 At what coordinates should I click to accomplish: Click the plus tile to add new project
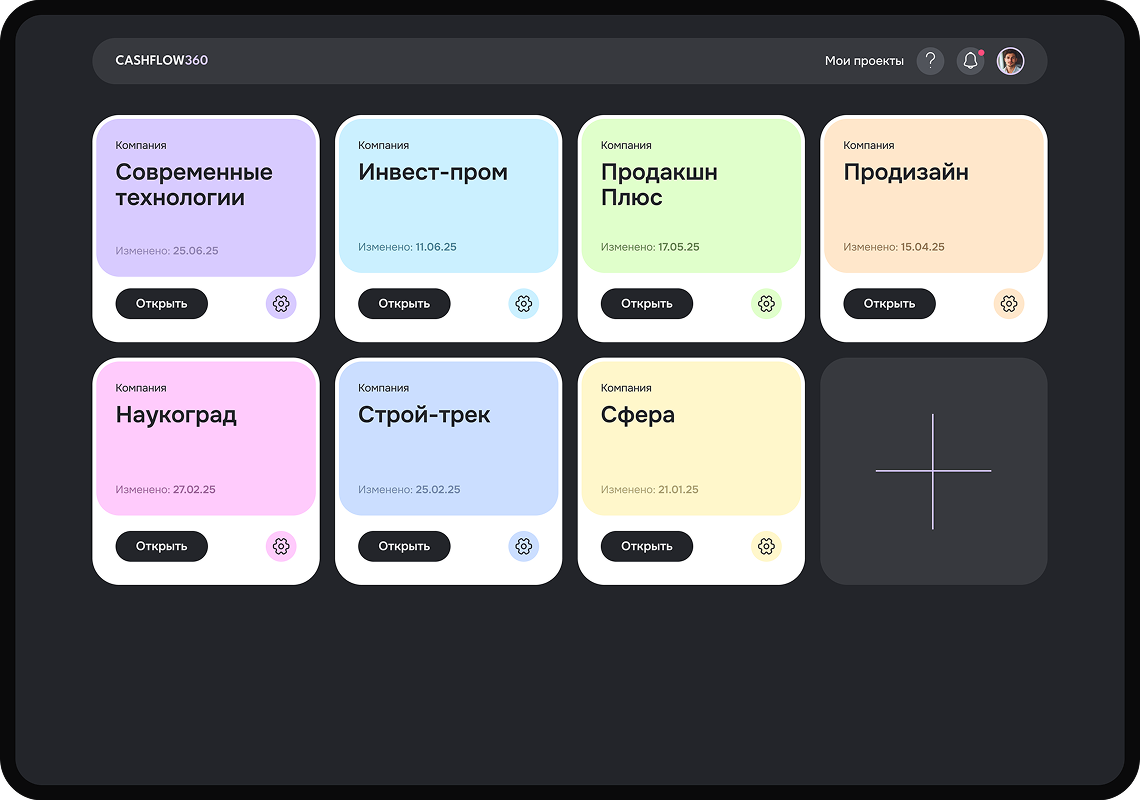(933, 469)
